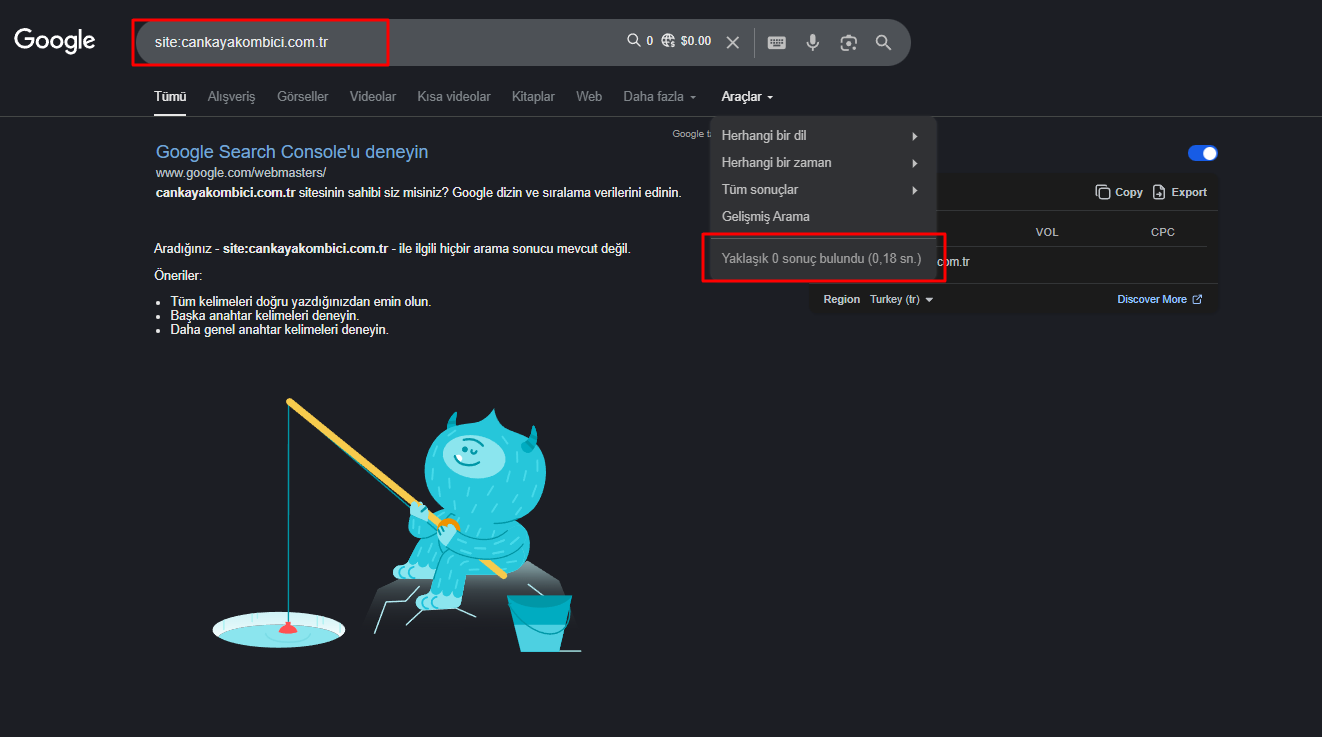
Task: Click the VOL column header
Action: click(1047, 232)
